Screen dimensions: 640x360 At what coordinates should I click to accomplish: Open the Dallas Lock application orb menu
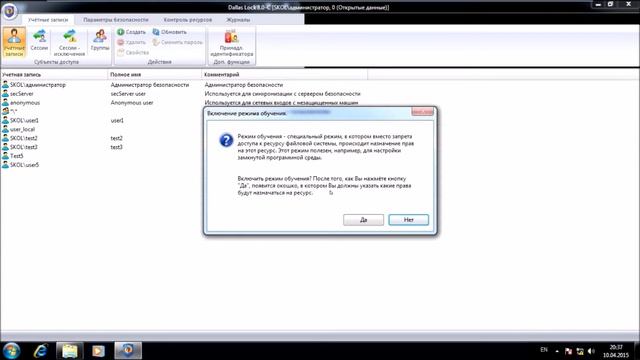(9, 11)
